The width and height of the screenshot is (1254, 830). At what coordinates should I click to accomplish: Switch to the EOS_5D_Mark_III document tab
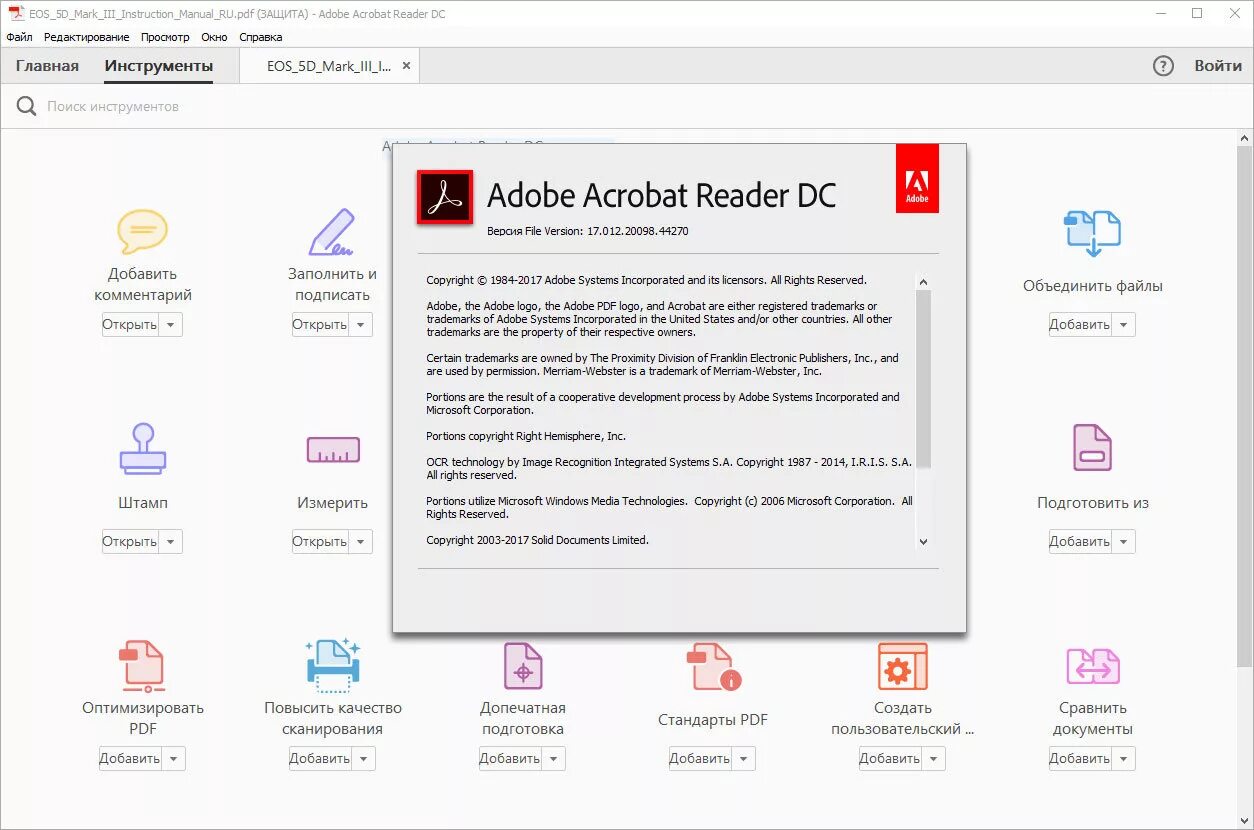329,66
